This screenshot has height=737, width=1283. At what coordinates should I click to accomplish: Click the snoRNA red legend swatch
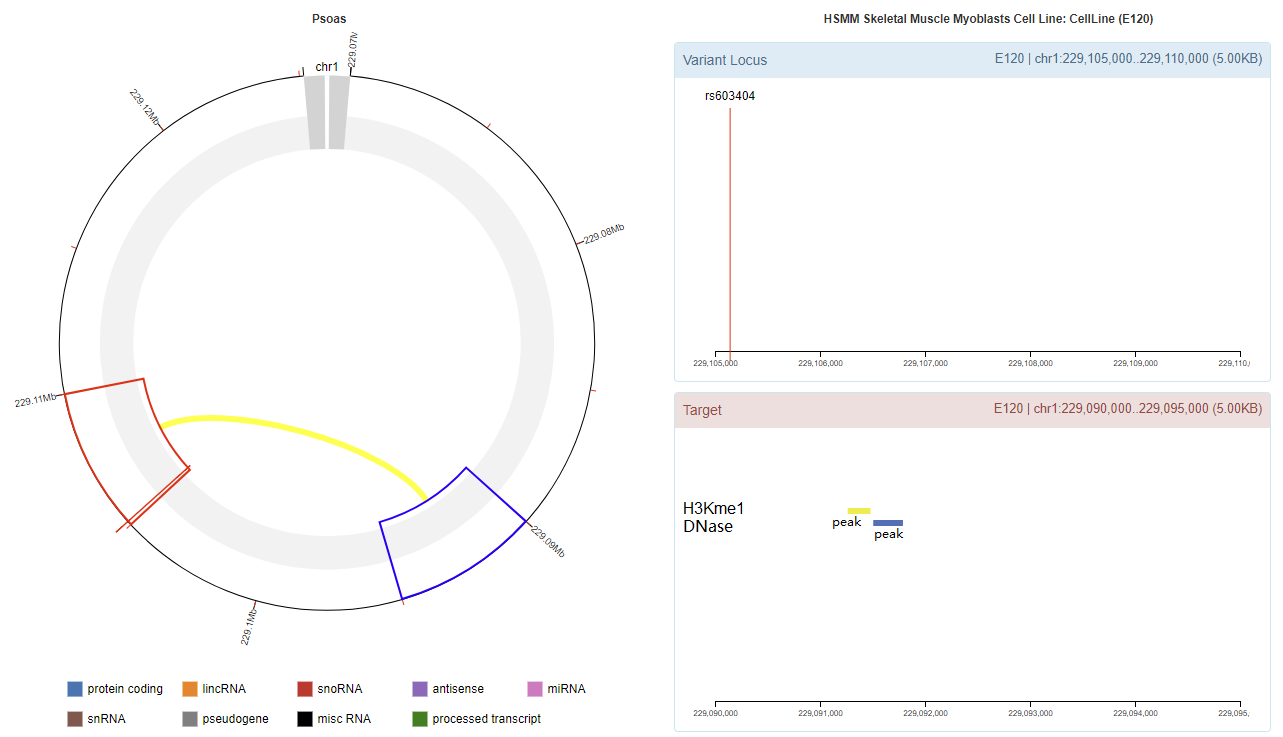(305, 689)
